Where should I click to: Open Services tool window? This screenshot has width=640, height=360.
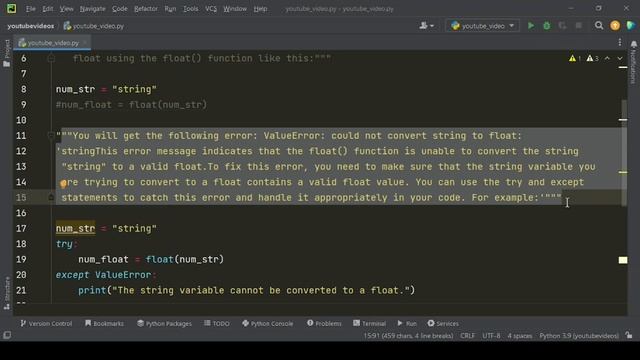coord(443,323)
